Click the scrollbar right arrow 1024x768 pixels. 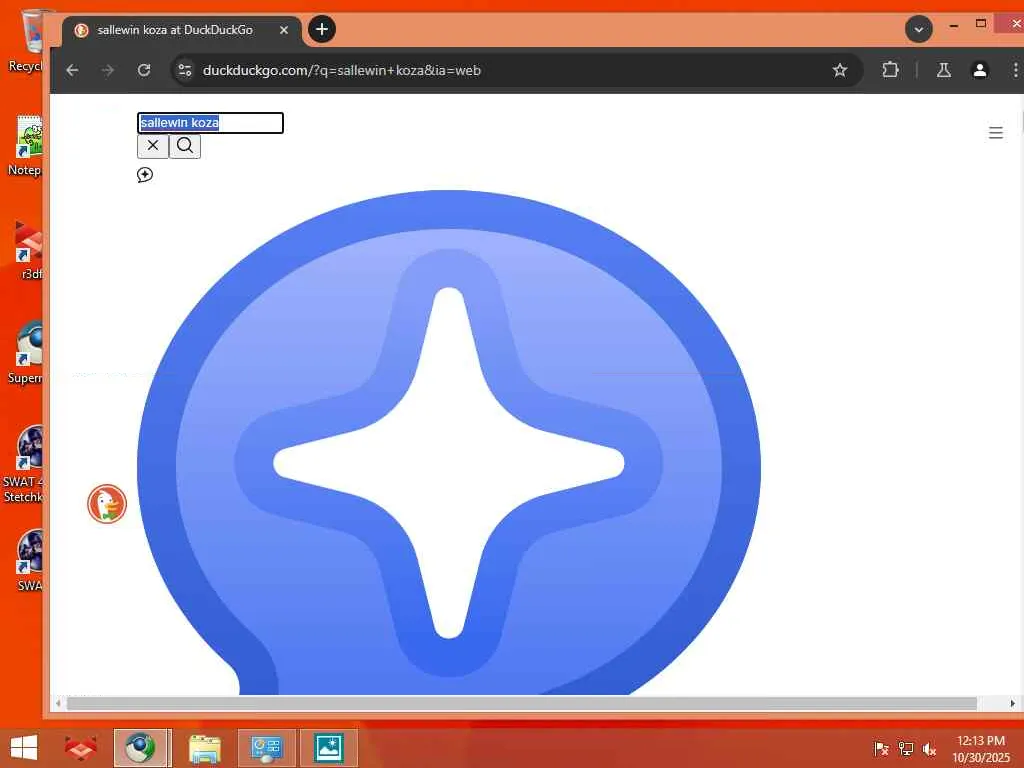click(x=1013, y=703)
